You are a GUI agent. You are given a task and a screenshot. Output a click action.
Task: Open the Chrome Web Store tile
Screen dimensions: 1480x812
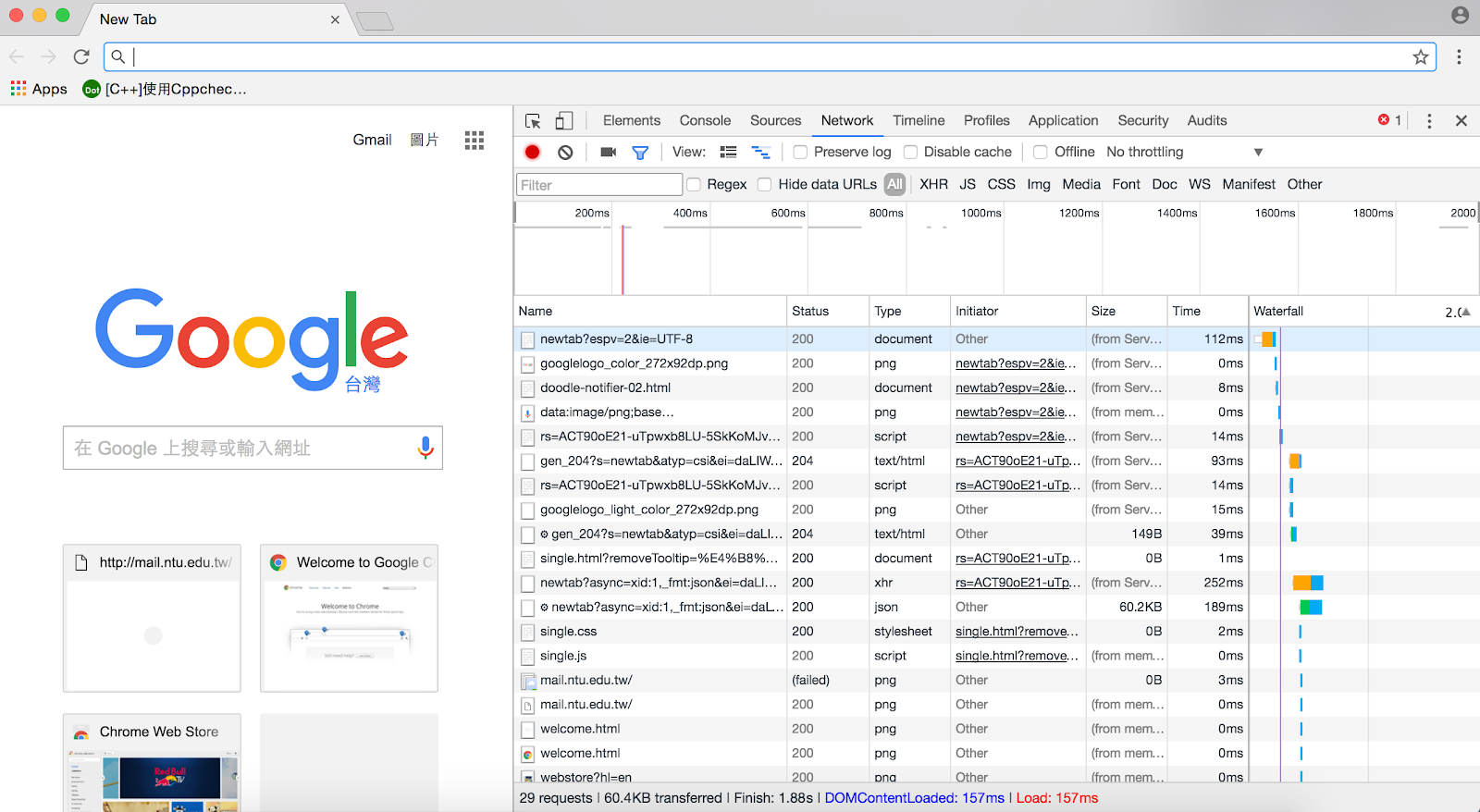[x=153, y=763]
